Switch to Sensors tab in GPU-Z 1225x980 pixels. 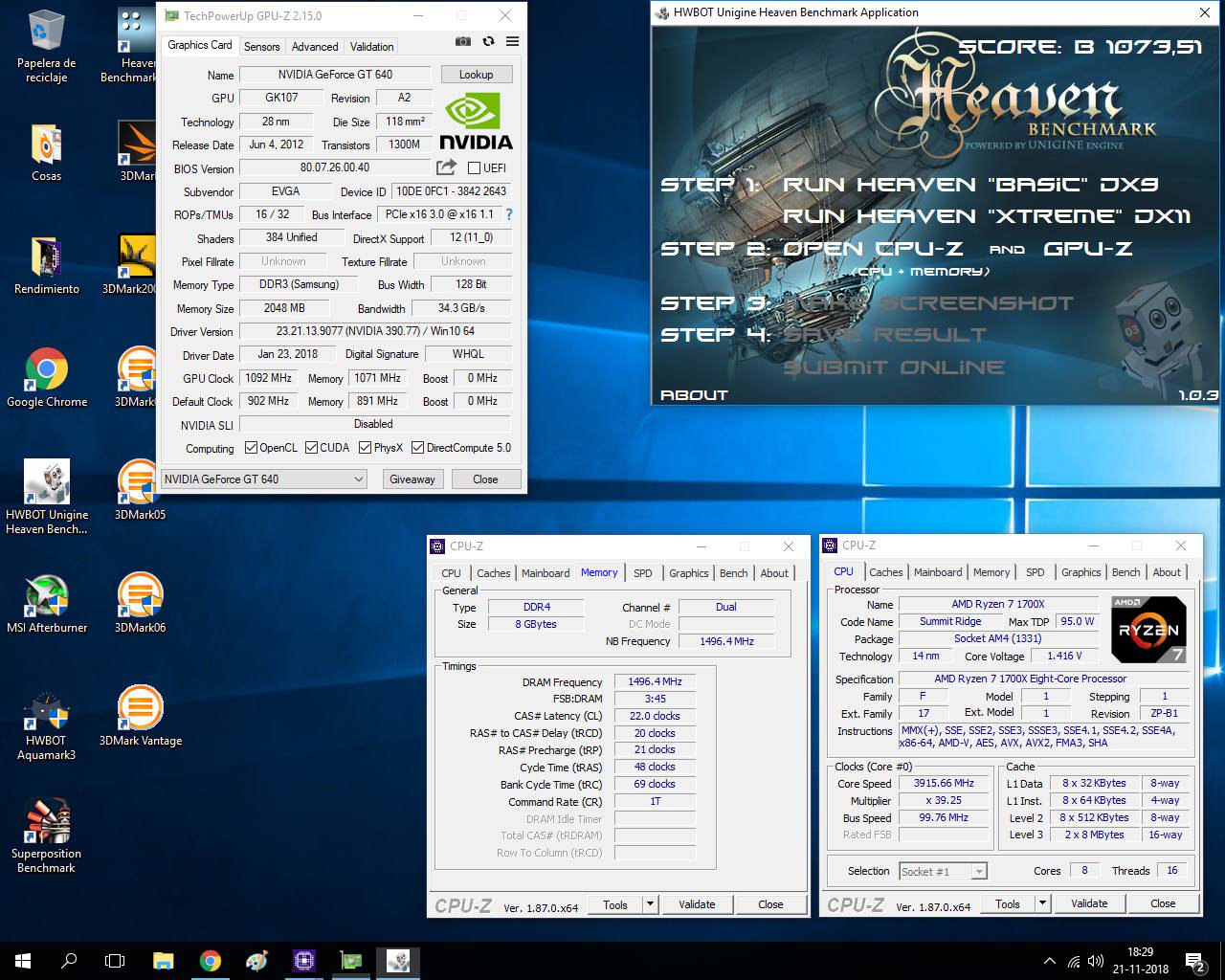[262, 46]
